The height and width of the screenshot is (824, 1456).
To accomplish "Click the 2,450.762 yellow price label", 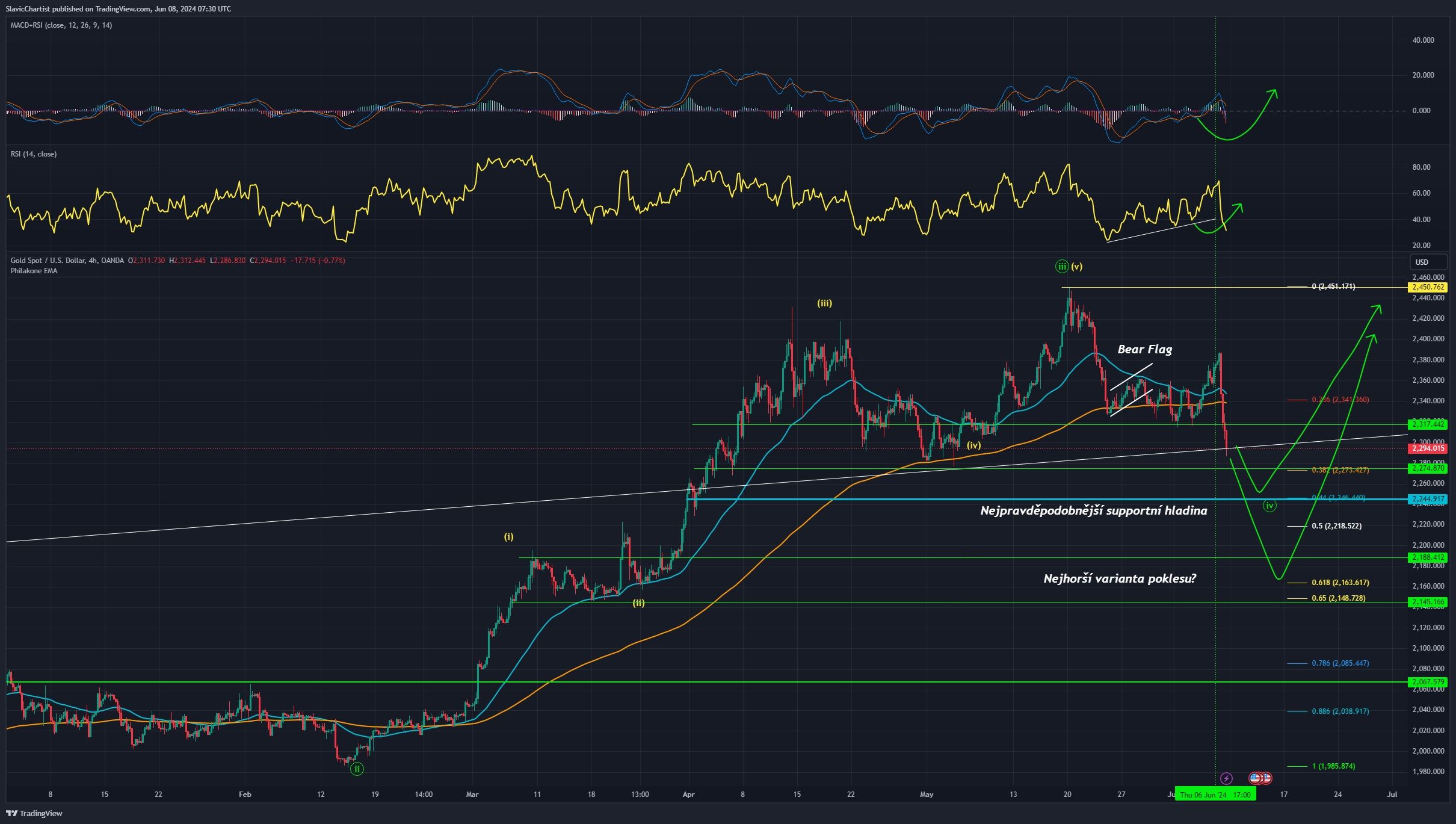I will pyautogui.click(x=1428, y=287).
